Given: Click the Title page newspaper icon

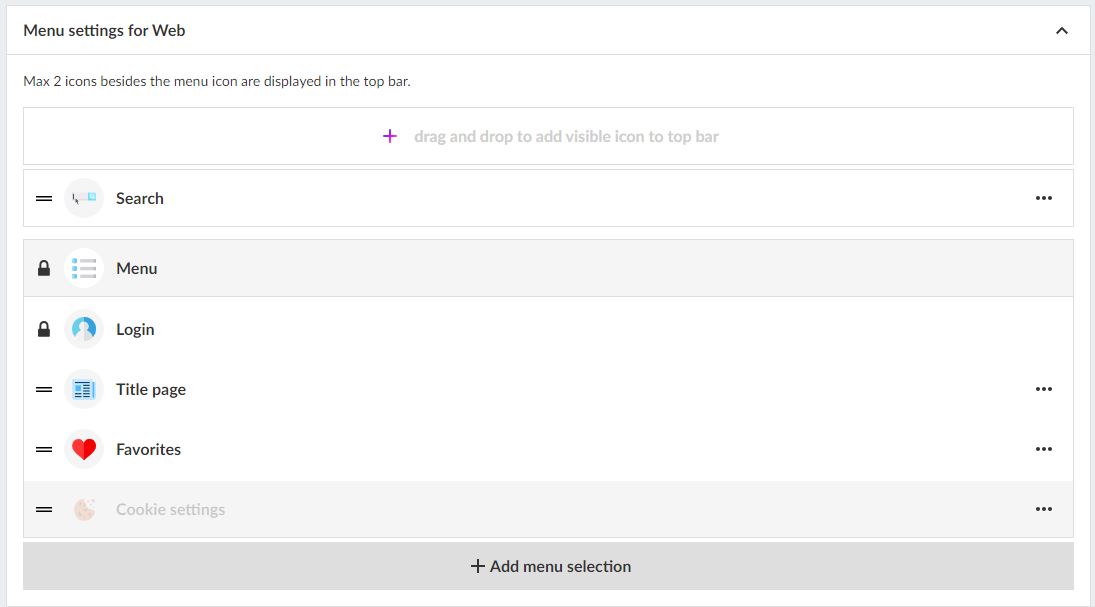Looking at the screenshot, I should [84, 389].
